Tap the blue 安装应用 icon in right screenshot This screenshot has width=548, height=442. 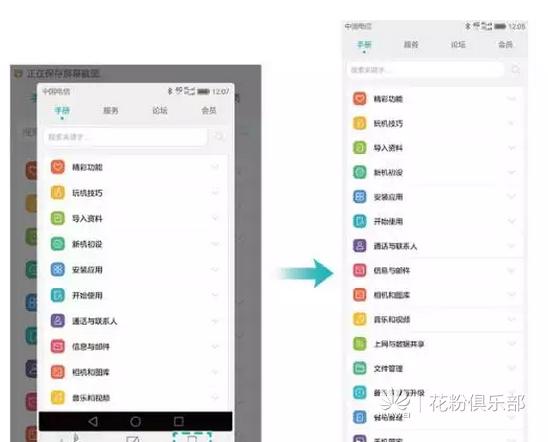(x=360, y=197)
